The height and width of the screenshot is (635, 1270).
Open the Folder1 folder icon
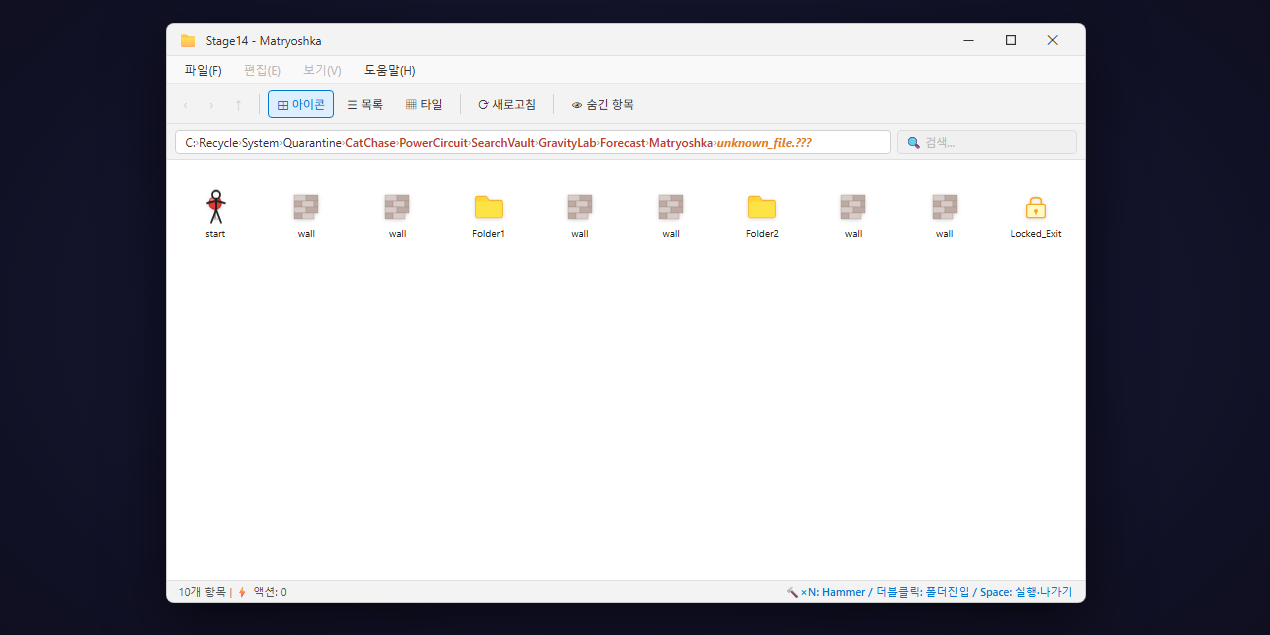click(489, 207)
